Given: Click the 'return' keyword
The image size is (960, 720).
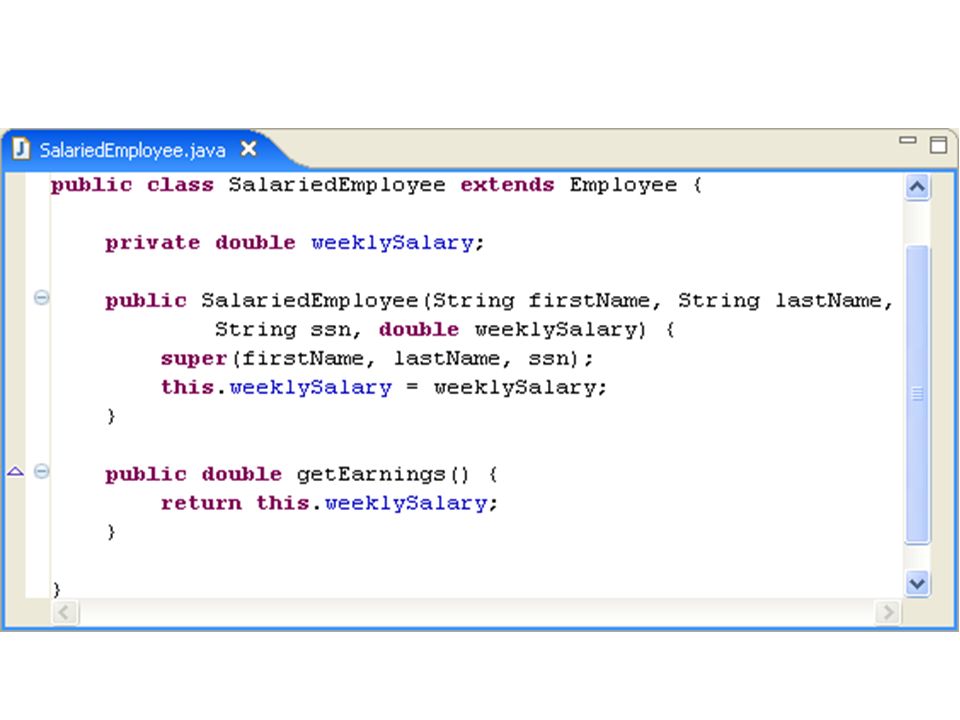Looking at the screenshot, I should pos(201,503).
